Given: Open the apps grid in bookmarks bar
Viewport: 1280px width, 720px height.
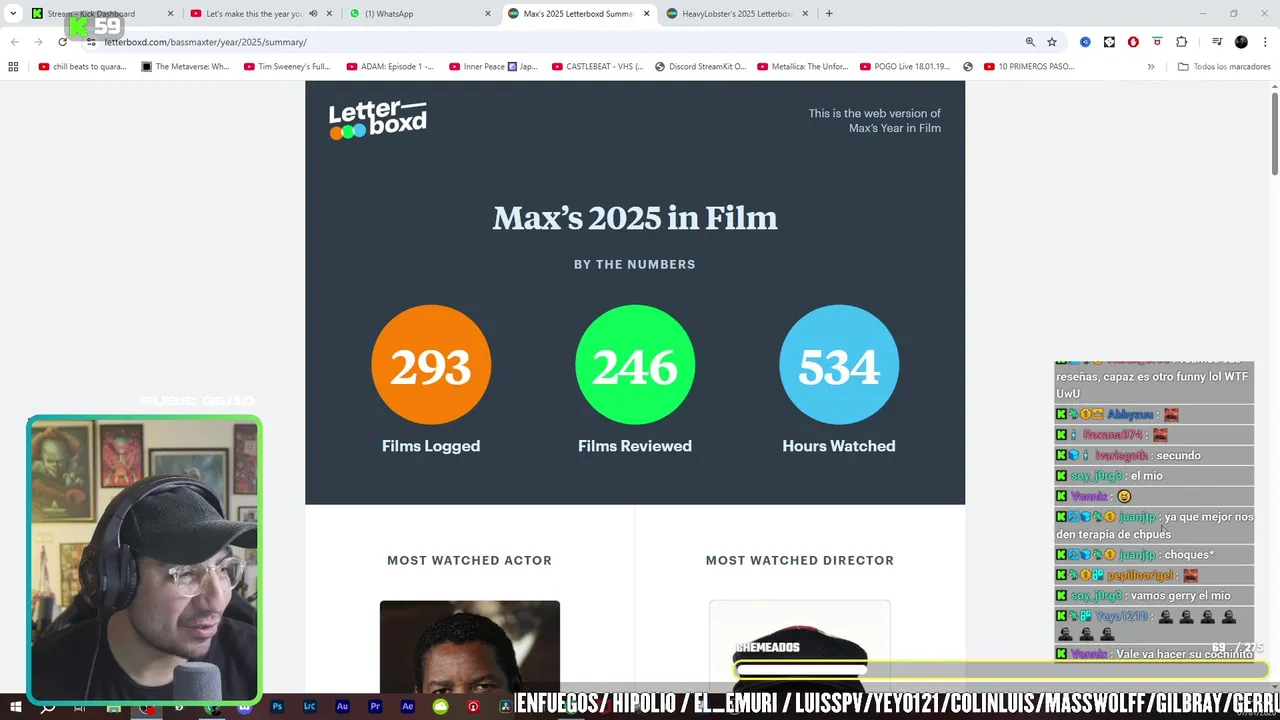Looking at the screenshot, I should 13,67.
